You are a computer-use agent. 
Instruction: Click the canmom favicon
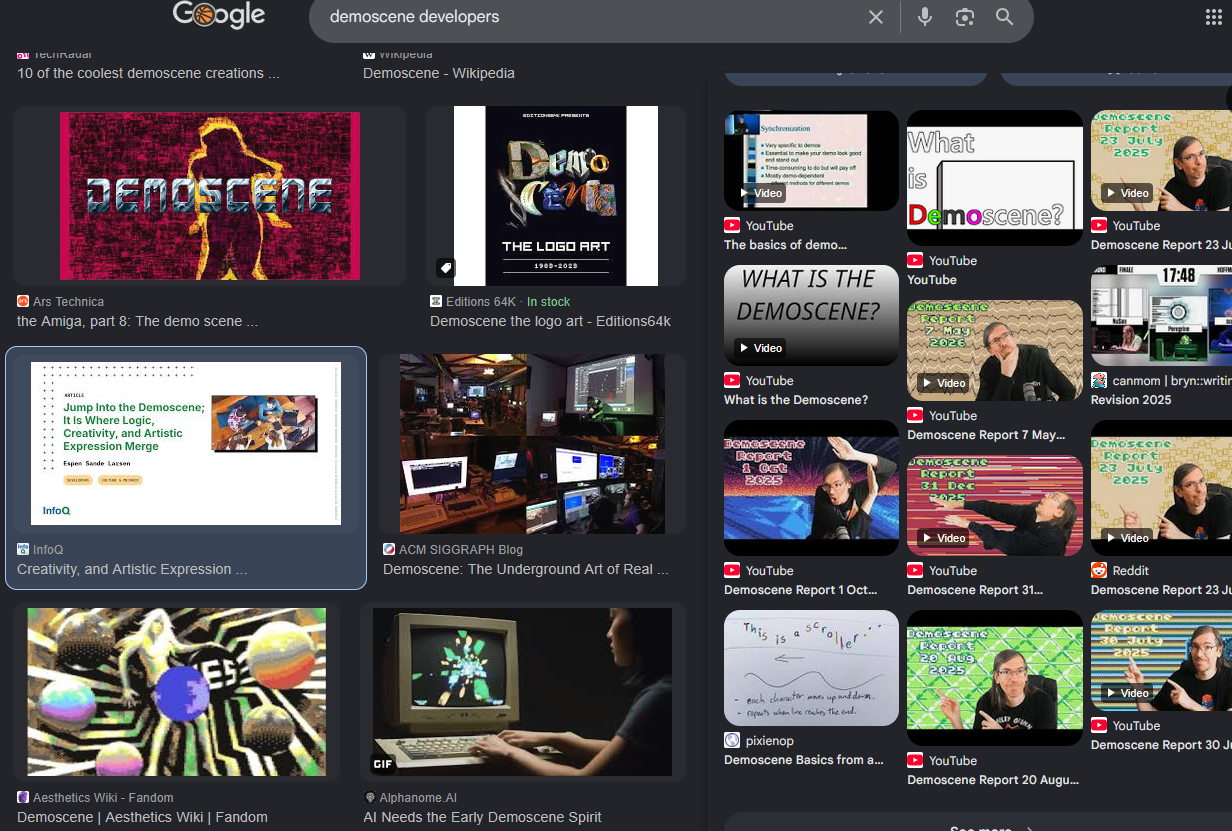tap(1099, 381)
